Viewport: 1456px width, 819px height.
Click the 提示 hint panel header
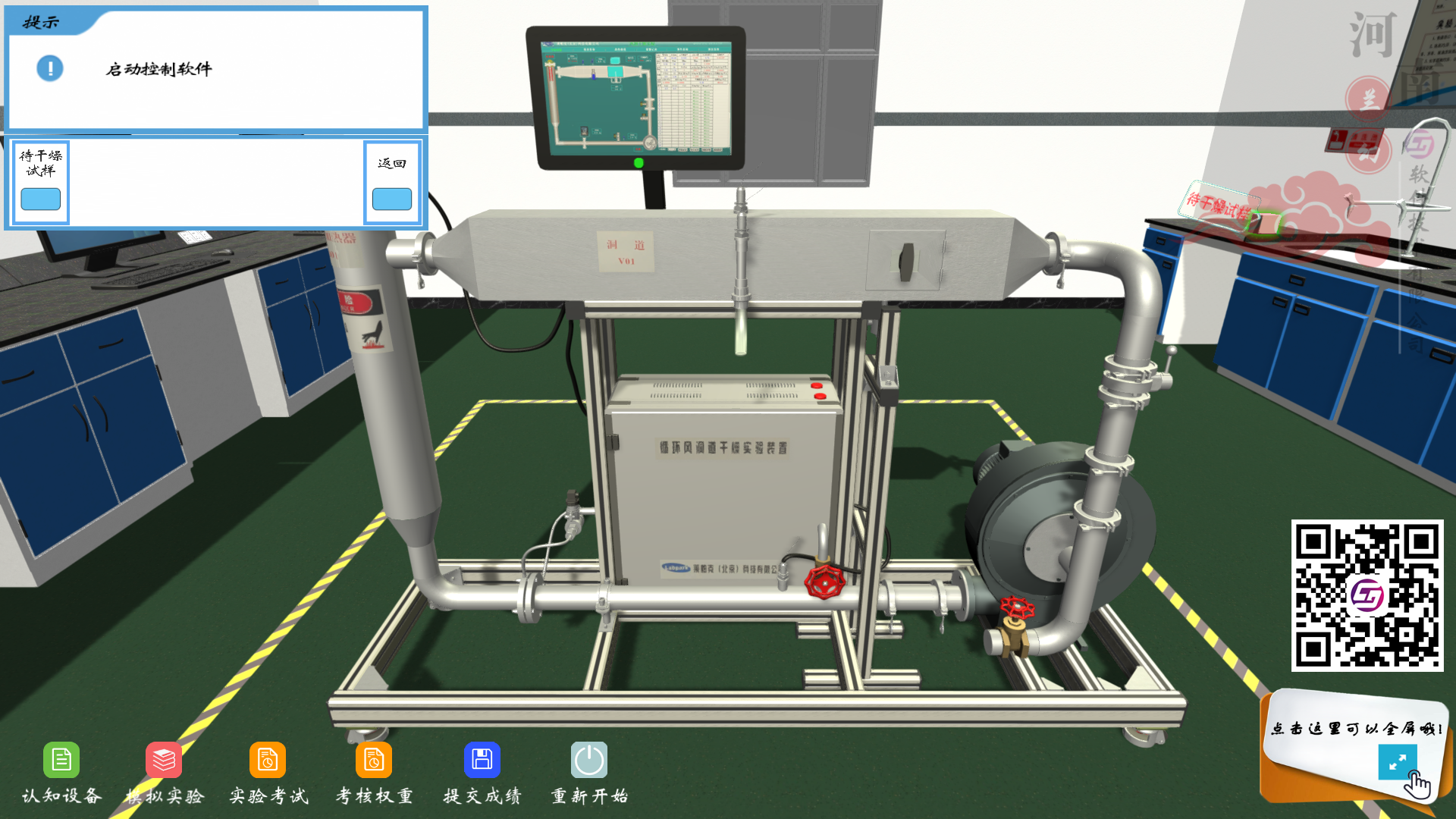(x=42, y=22)
